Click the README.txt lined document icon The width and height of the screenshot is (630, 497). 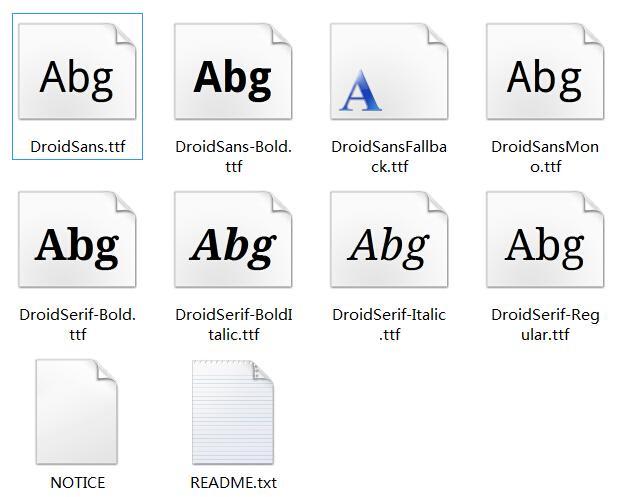(x=233, y=412)
